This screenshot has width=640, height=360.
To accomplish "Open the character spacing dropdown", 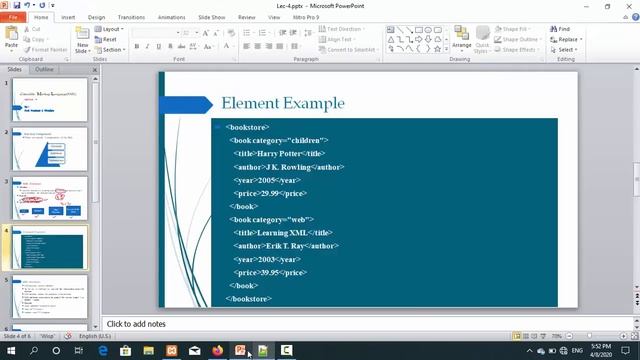I will (x=193, y=46).
